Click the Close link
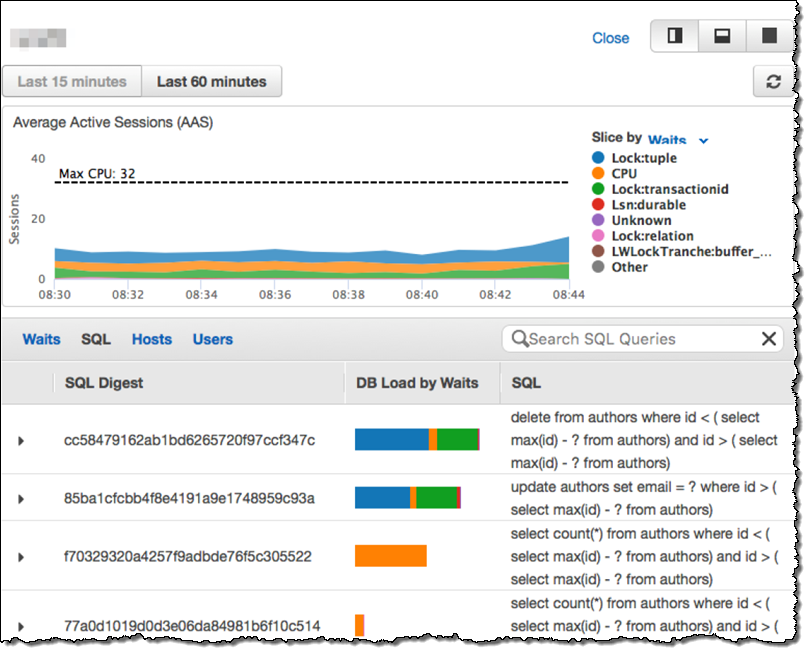The width and height of the screenshot is (810, 653). [610, 38]
